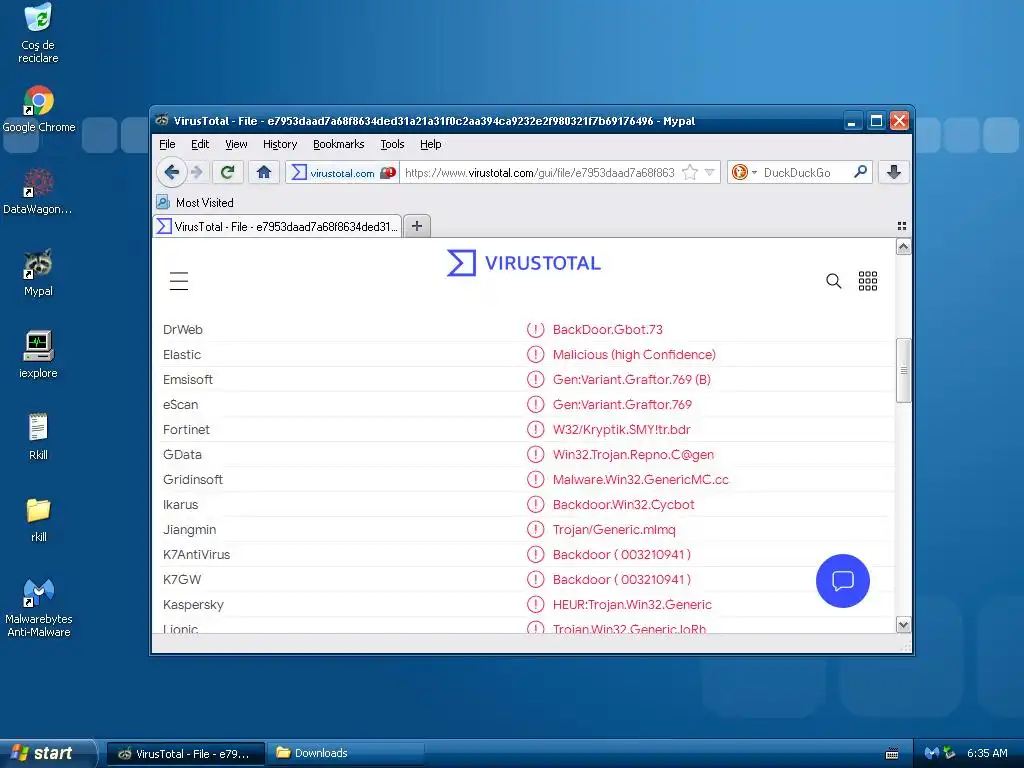Click the K7AntiVirus vendor name

point(197,554)
